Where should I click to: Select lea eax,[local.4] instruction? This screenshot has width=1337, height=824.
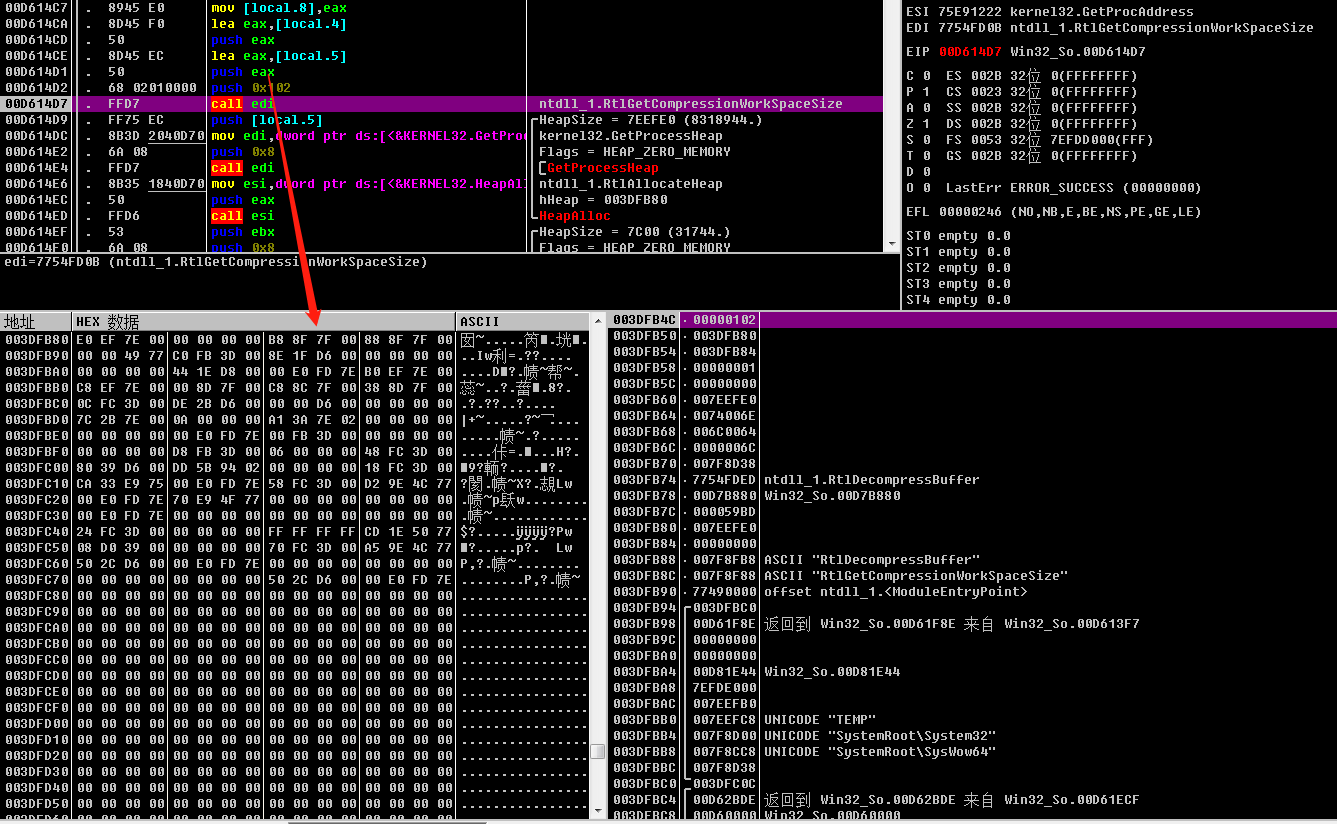coord(279,24)
